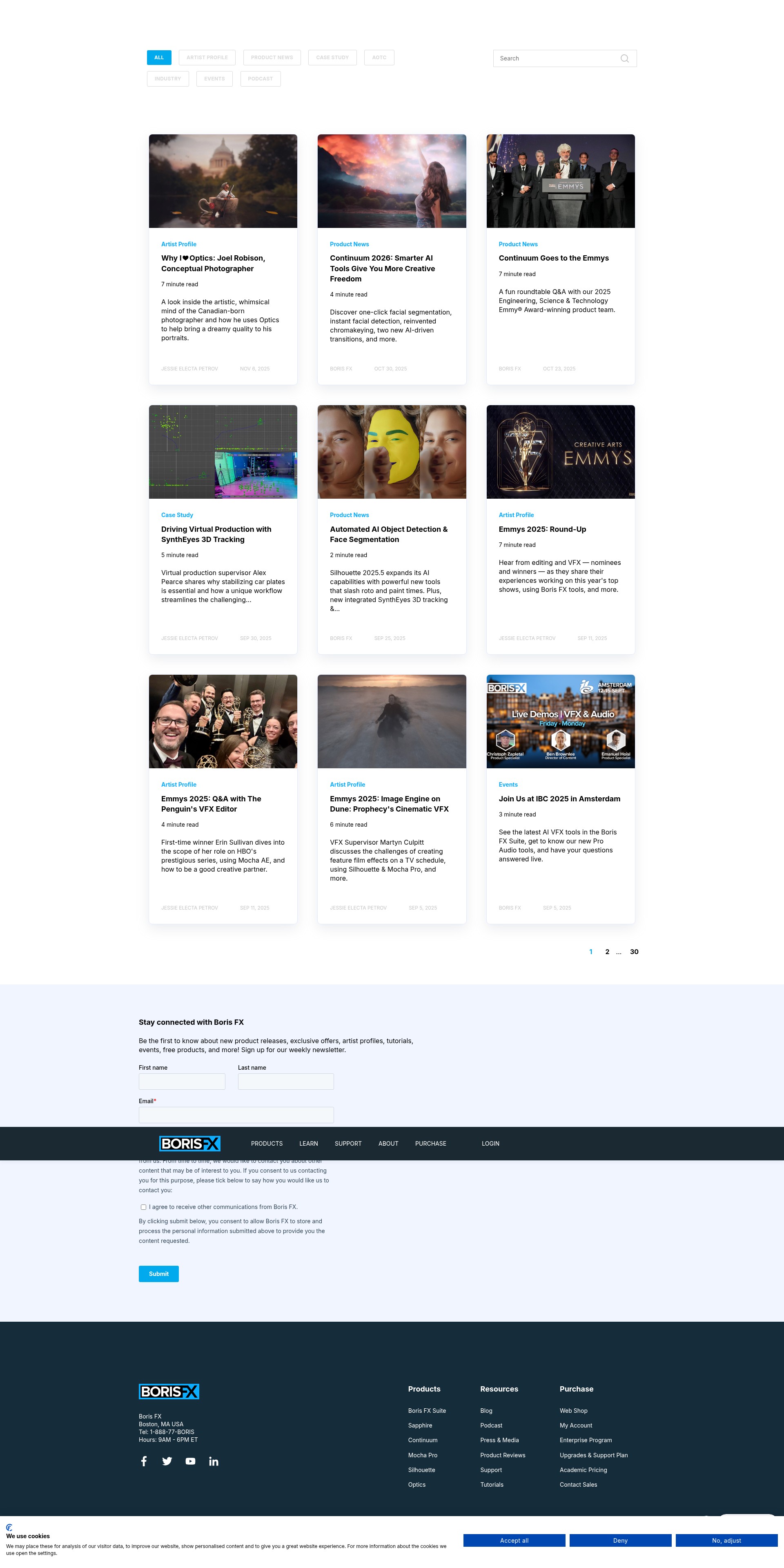This screenshot has width=784, height=1568.
Task: Open Tutorials footer link
Action: coord(492,1485)
